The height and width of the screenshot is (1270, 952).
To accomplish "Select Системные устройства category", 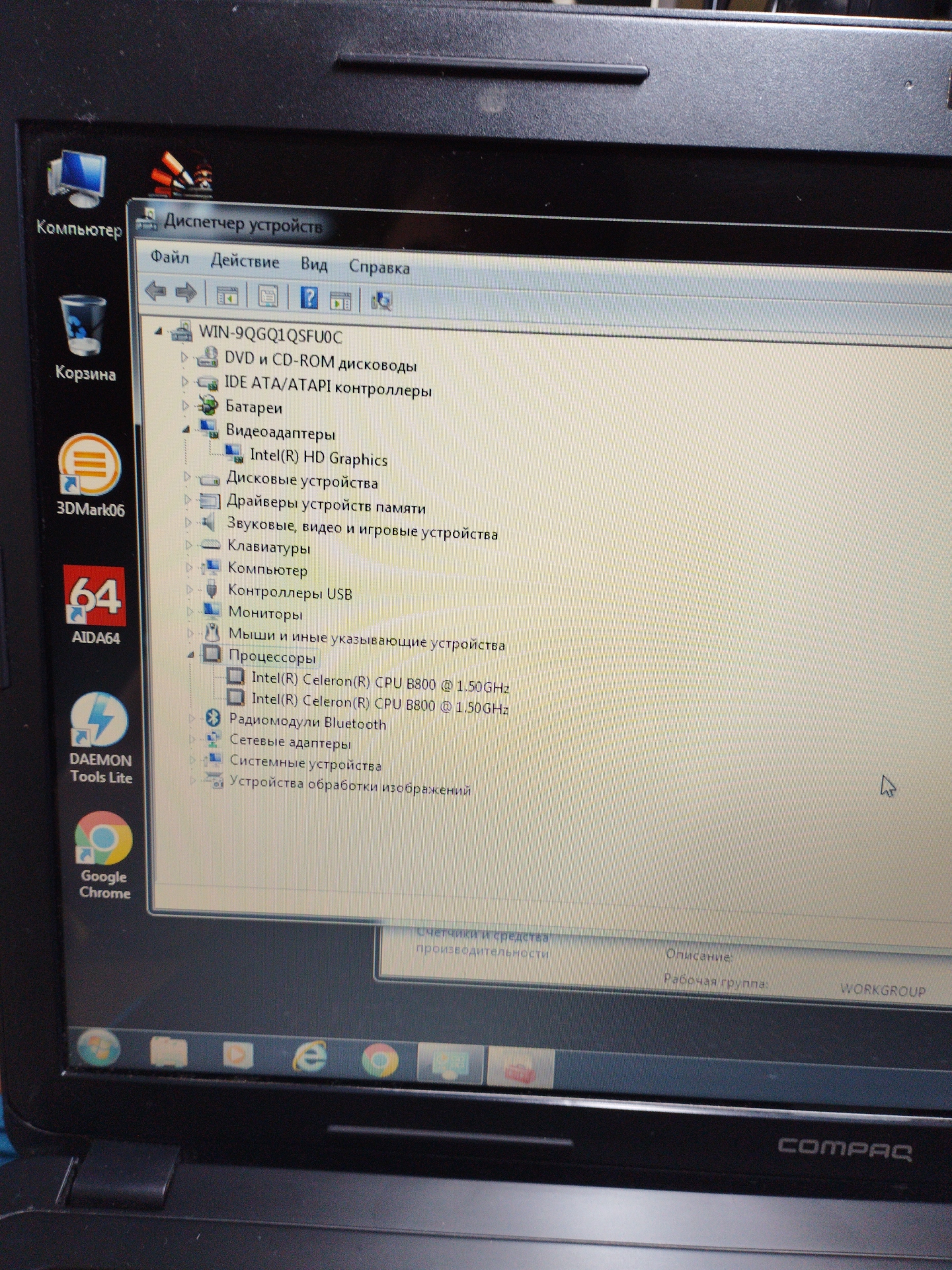I will [305, 763].
